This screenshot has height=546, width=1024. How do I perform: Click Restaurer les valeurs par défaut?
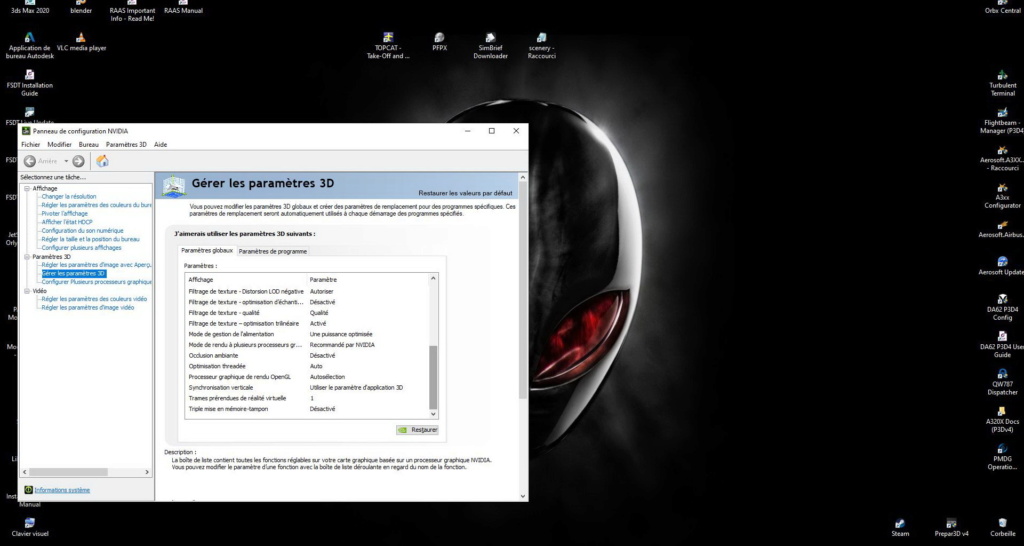[x=466, y=193]
